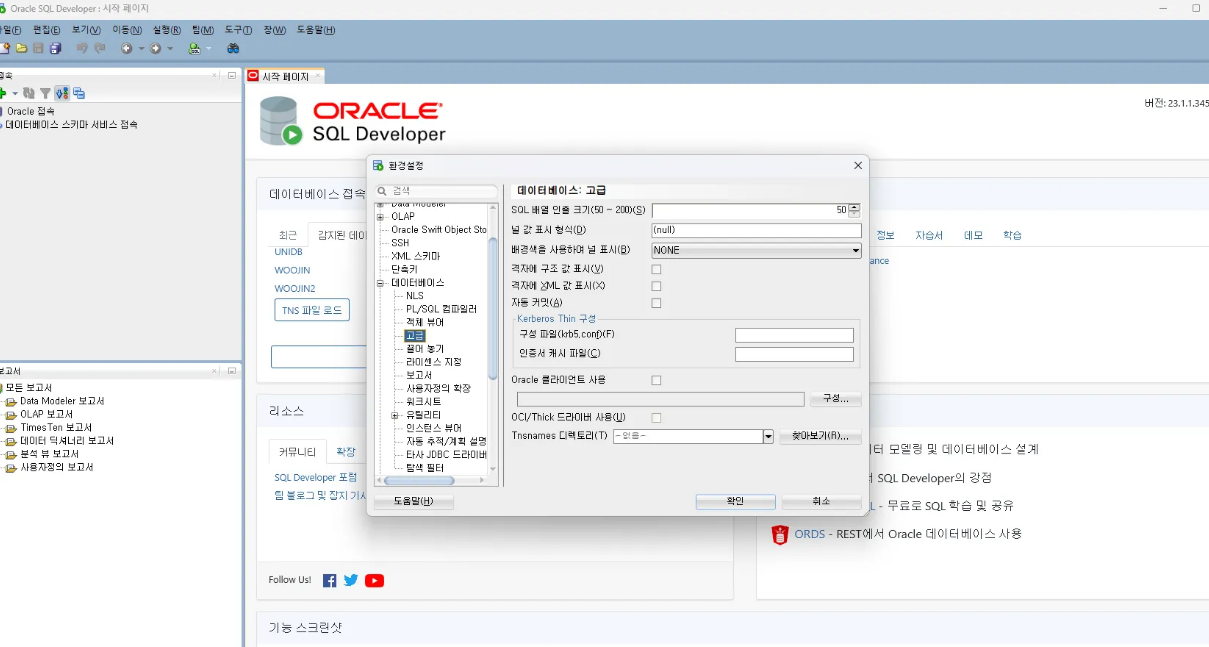
Task: Click the preferences tree vertical scrollbar
Action: point(493,310)
